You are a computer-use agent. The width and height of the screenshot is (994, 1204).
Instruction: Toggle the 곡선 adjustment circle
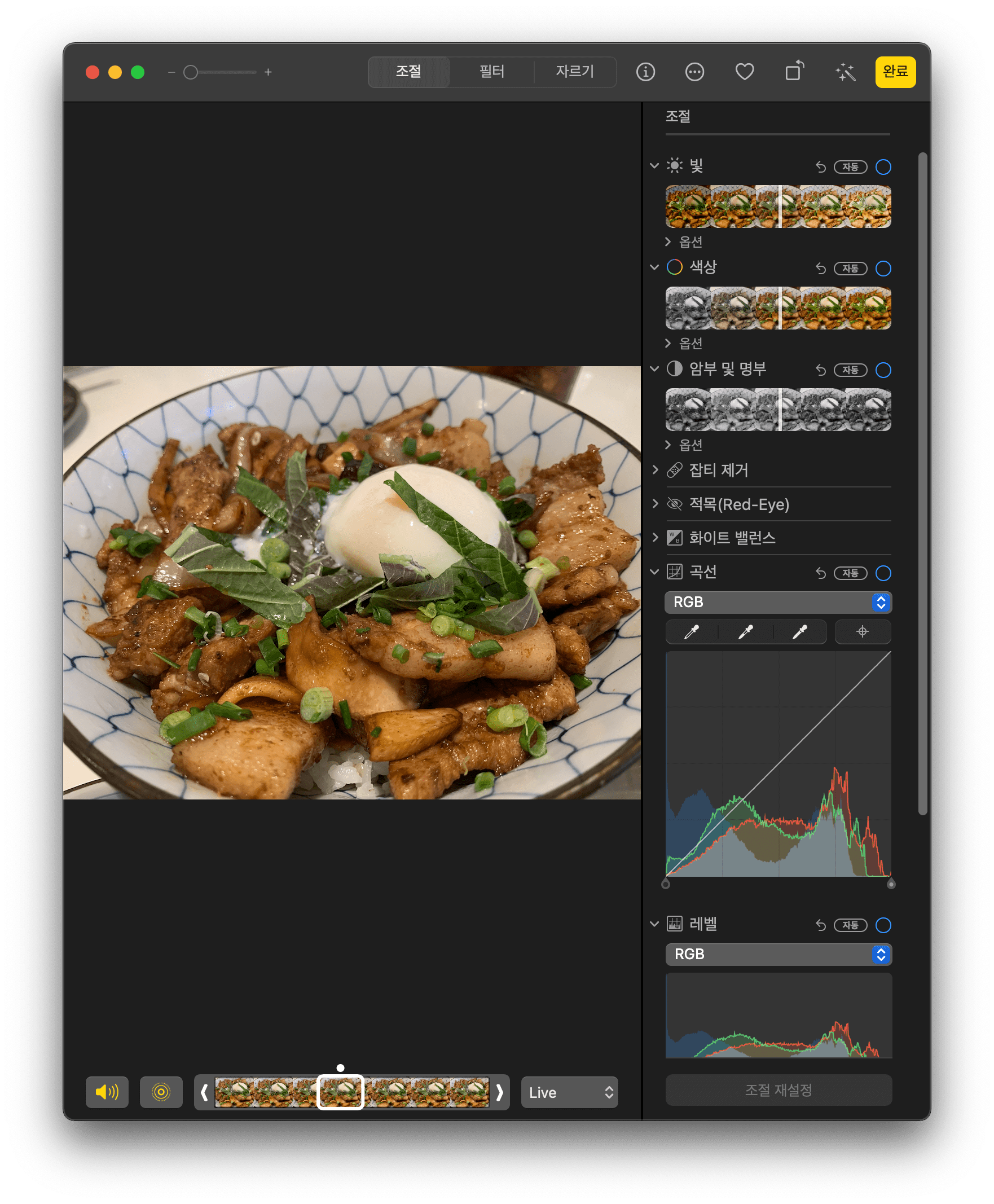point(883,573)
